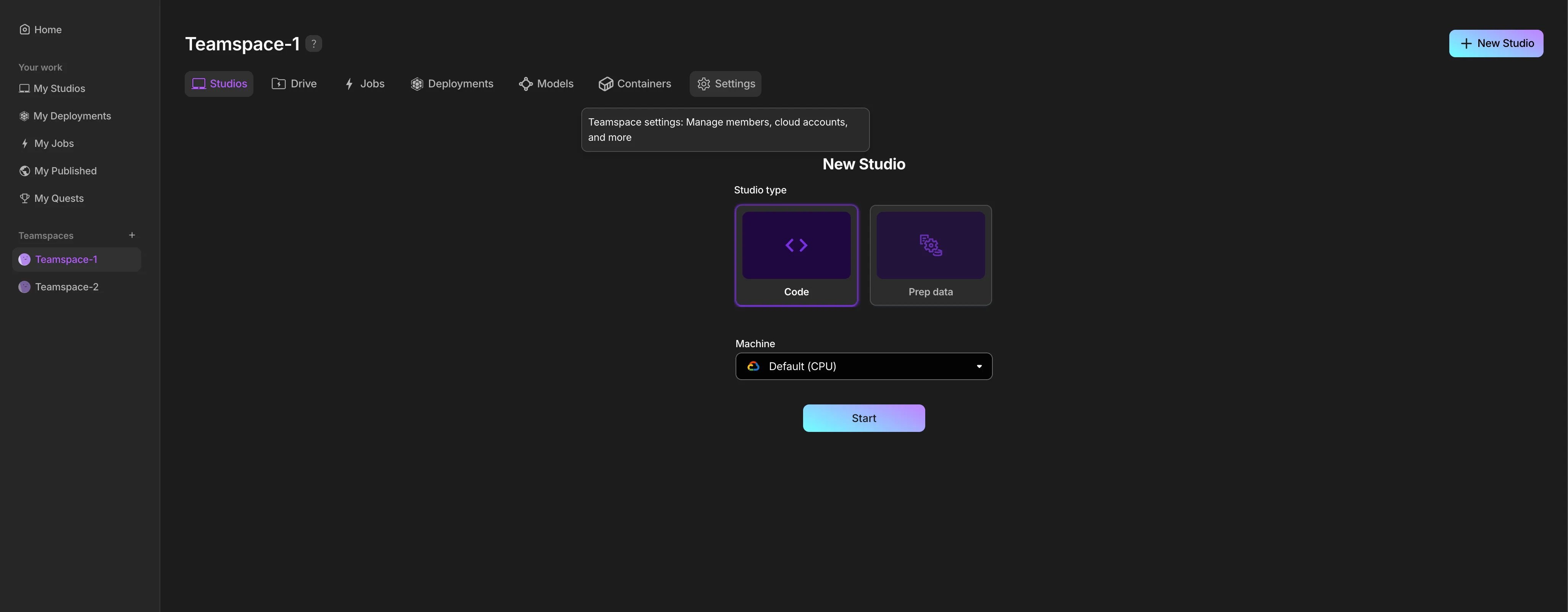Viewport: 1568px width, 612px height.
Task: Select Teamspace-1 in sidebar
Action: (77, 259)
